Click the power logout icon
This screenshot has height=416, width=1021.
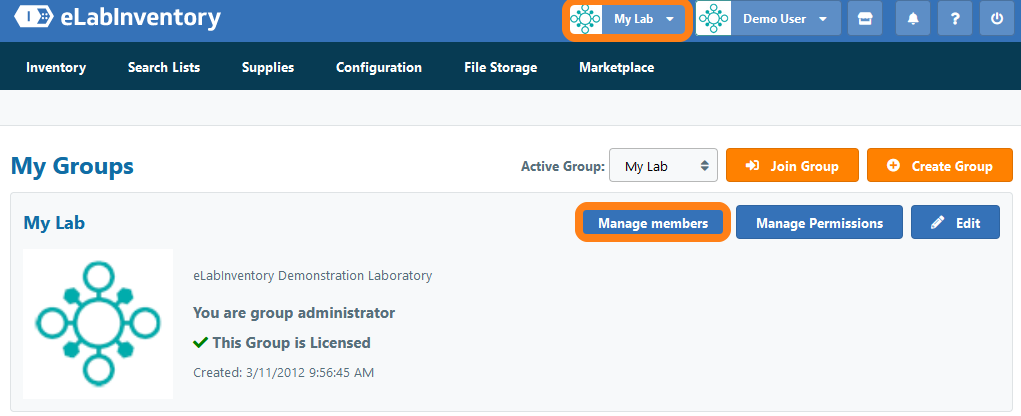(x=997, y=19)
